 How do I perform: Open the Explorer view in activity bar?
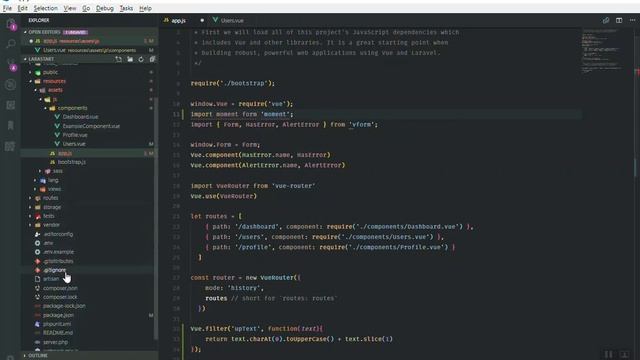pos(11,23)
